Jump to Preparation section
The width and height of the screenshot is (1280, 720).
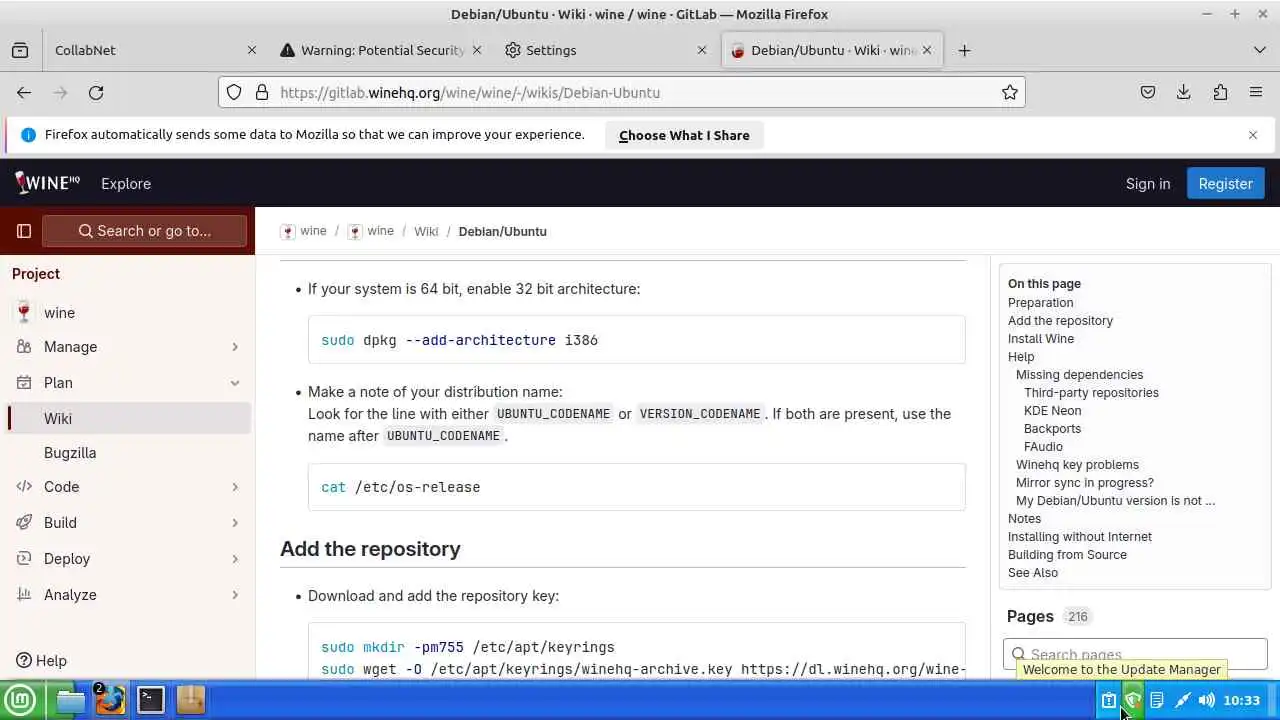pyautogui.click(x=1040, y=303)
